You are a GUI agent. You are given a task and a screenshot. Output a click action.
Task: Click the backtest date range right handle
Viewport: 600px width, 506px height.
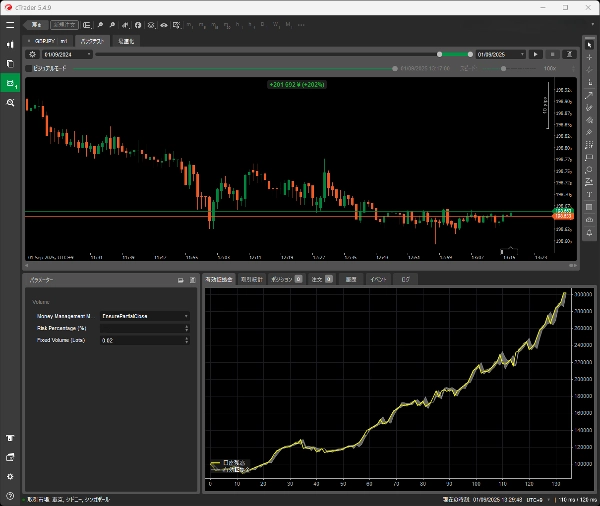point(470,54)
